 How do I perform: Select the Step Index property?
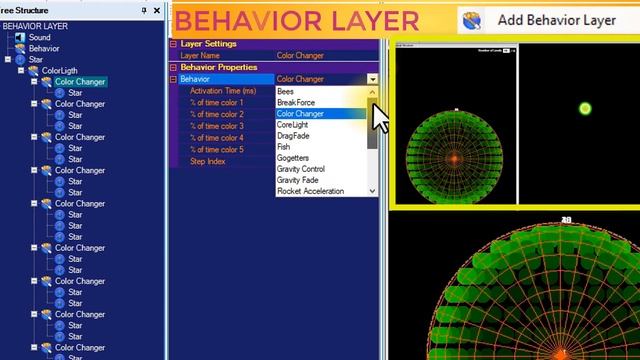(x=207, y=162)
